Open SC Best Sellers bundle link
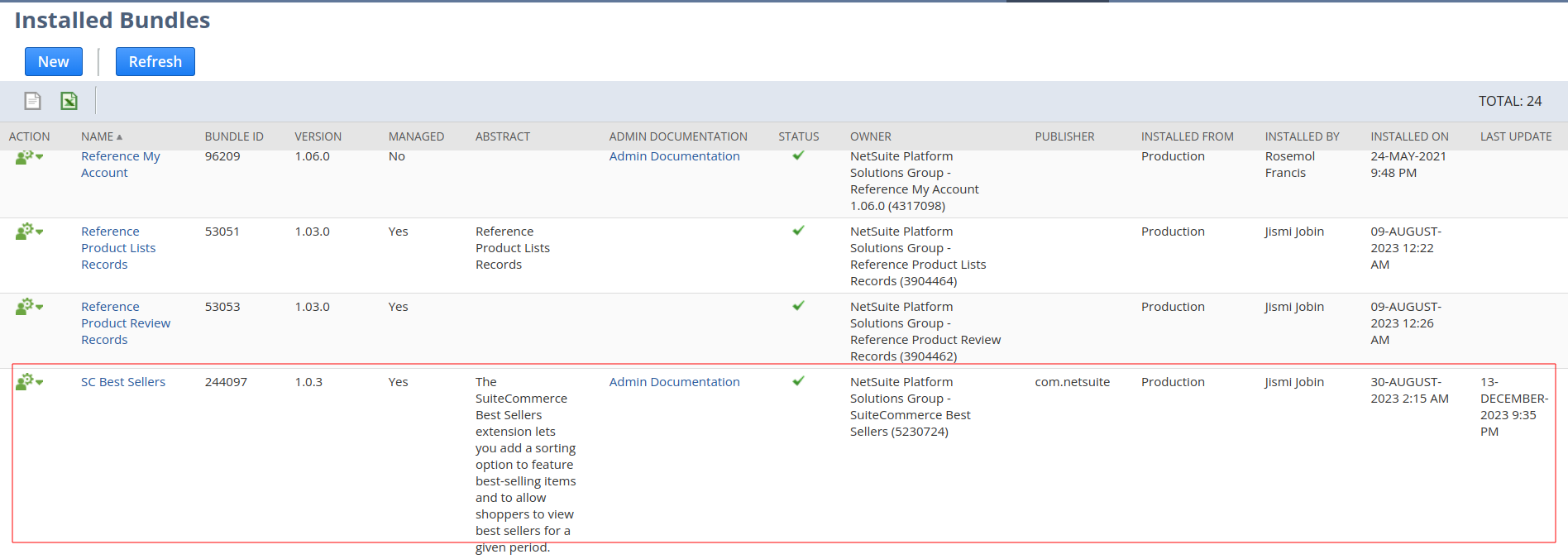The height and width of the screenshot is (559, 1568). tap(123, 382)
